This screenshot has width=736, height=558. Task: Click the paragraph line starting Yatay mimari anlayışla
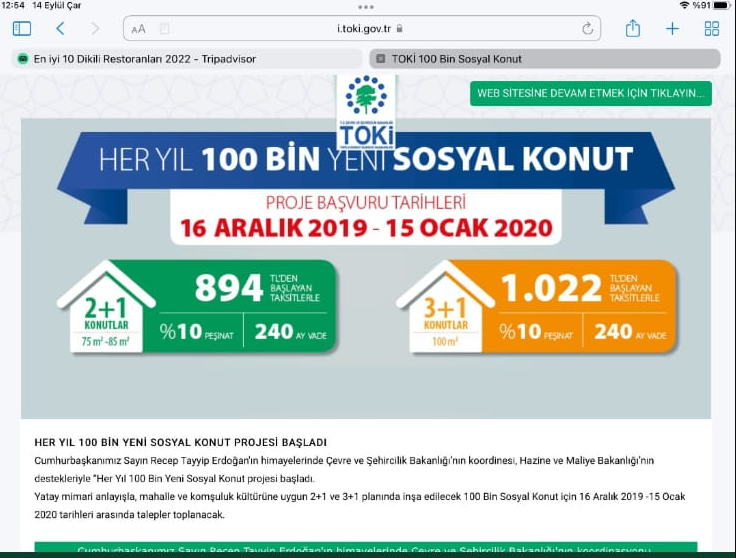[360, 497]
